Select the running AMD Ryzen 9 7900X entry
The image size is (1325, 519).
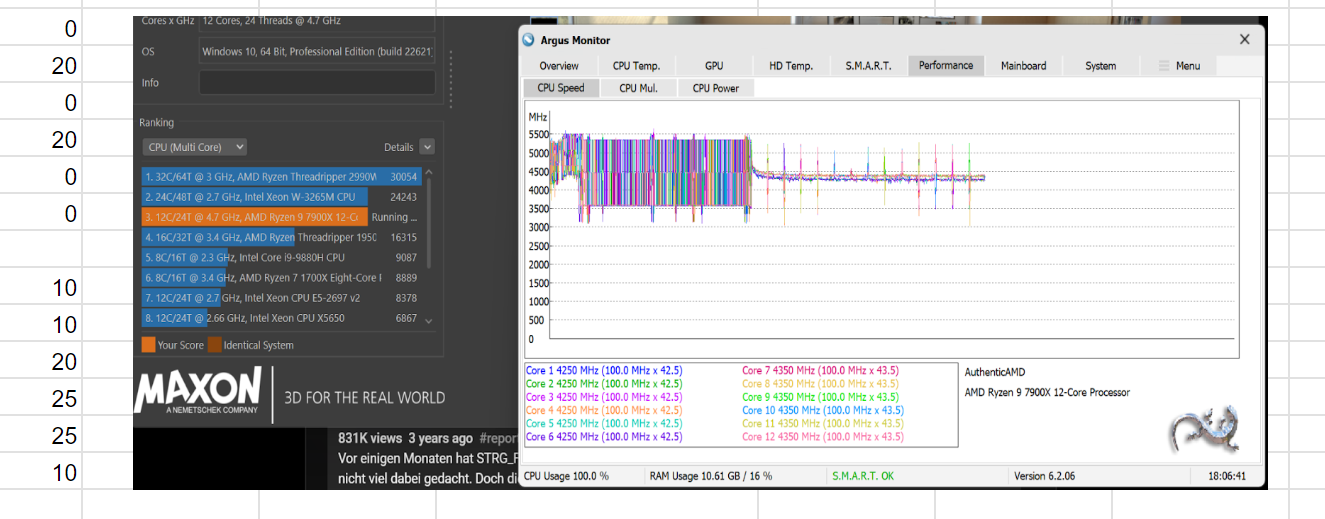281,217
